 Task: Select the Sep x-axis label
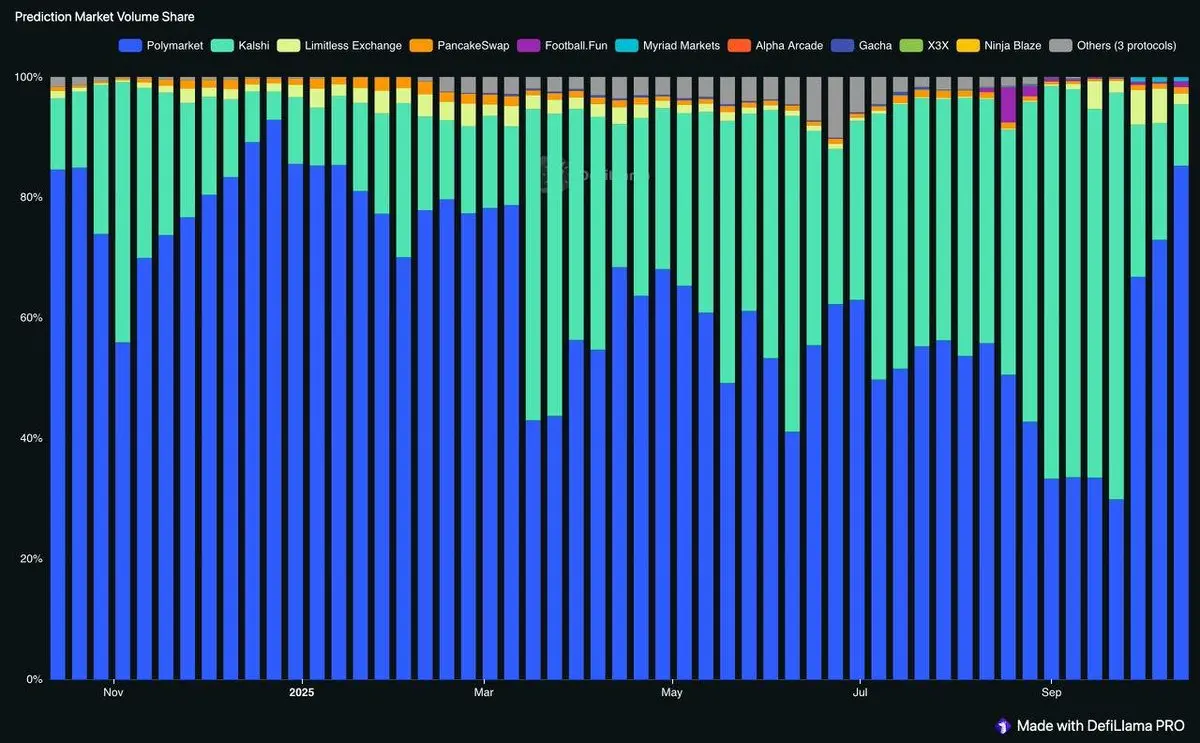tap(1051, 692)
